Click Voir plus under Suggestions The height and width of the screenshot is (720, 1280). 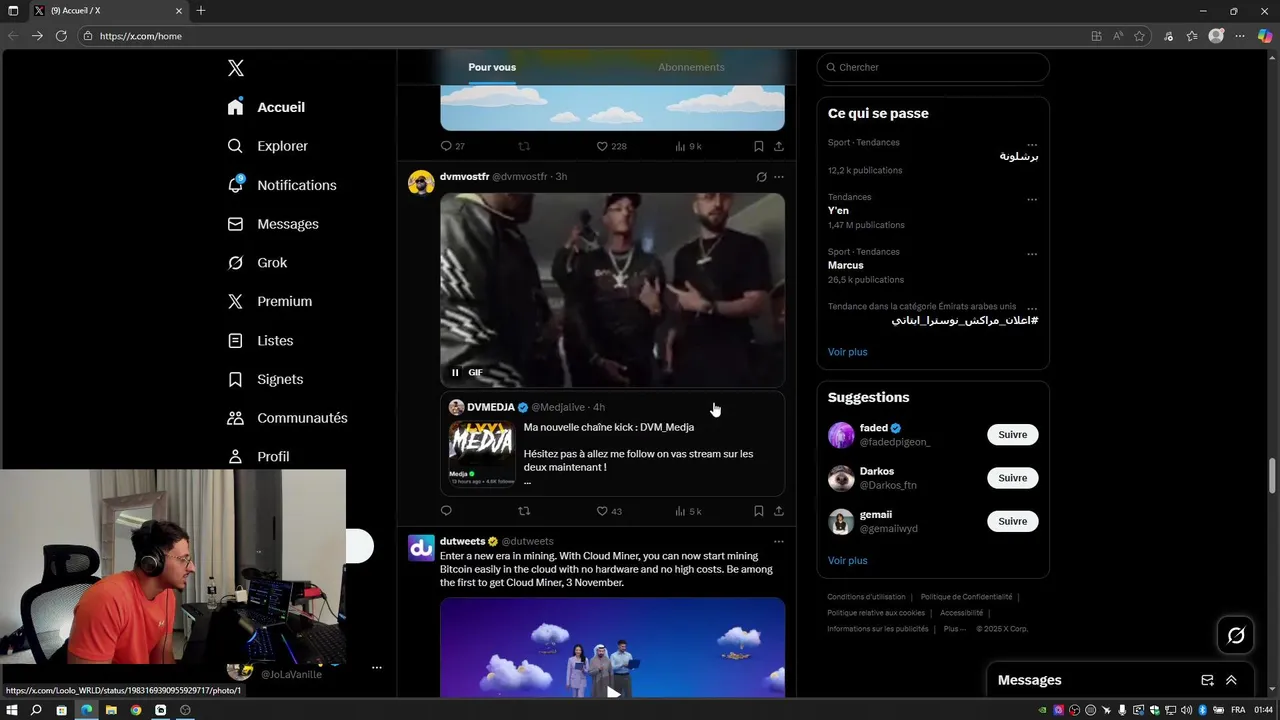click(847, 561)
